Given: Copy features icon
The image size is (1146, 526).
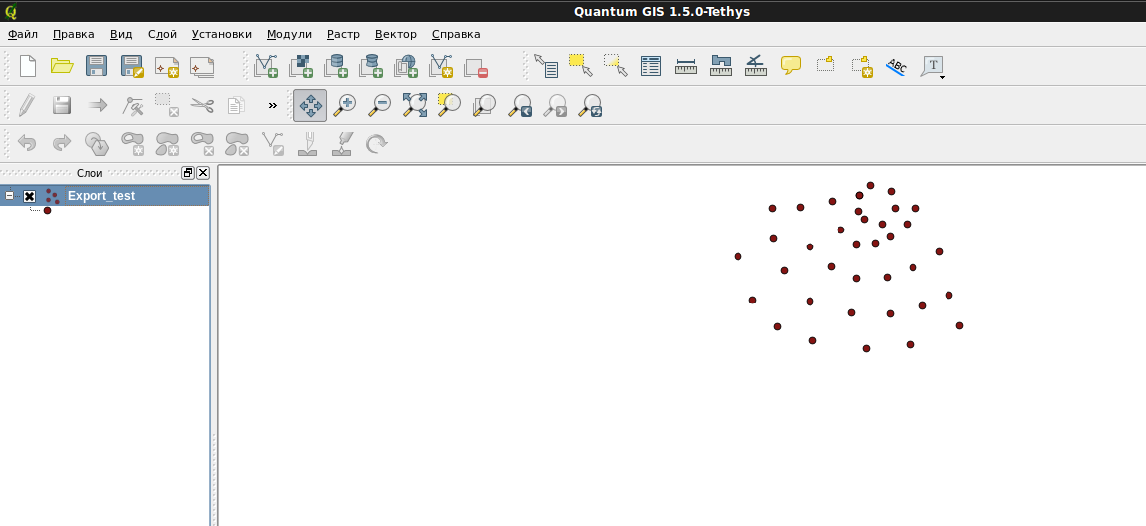Looking at the screenshot, I should (x=235, y=105).
